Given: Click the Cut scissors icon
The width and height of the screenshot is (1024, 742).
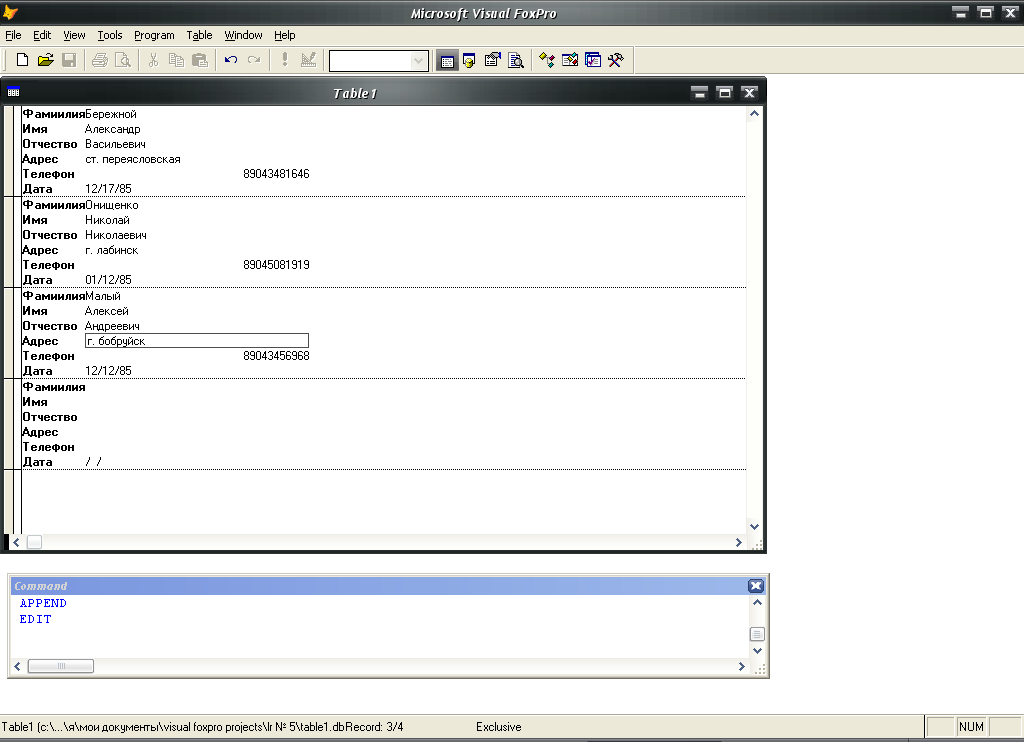Looking at the screenshot, I should pyautogui.click(x=153, y=60).
